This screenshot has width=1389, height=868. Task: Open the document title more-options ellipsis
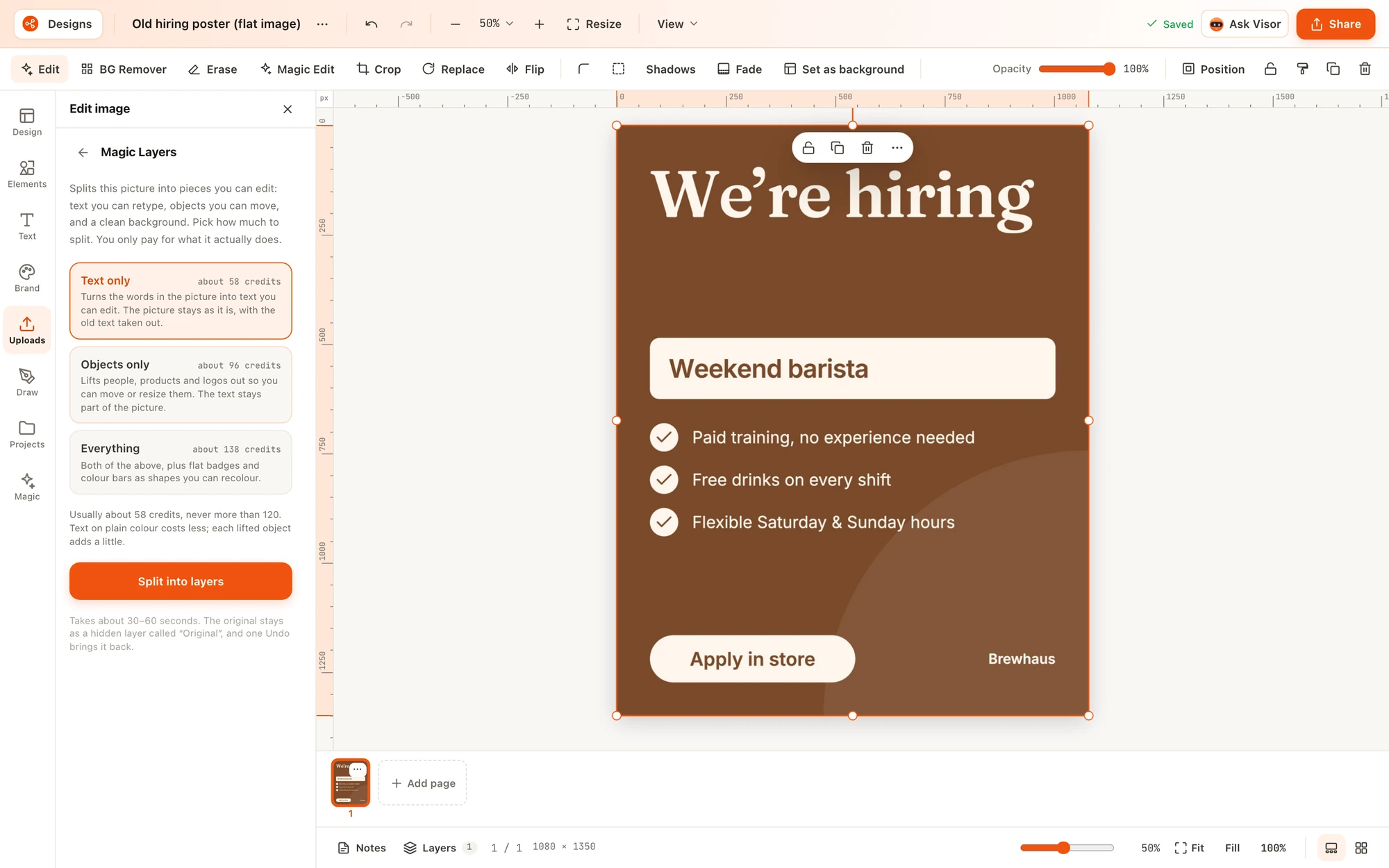tap(322, 24)
